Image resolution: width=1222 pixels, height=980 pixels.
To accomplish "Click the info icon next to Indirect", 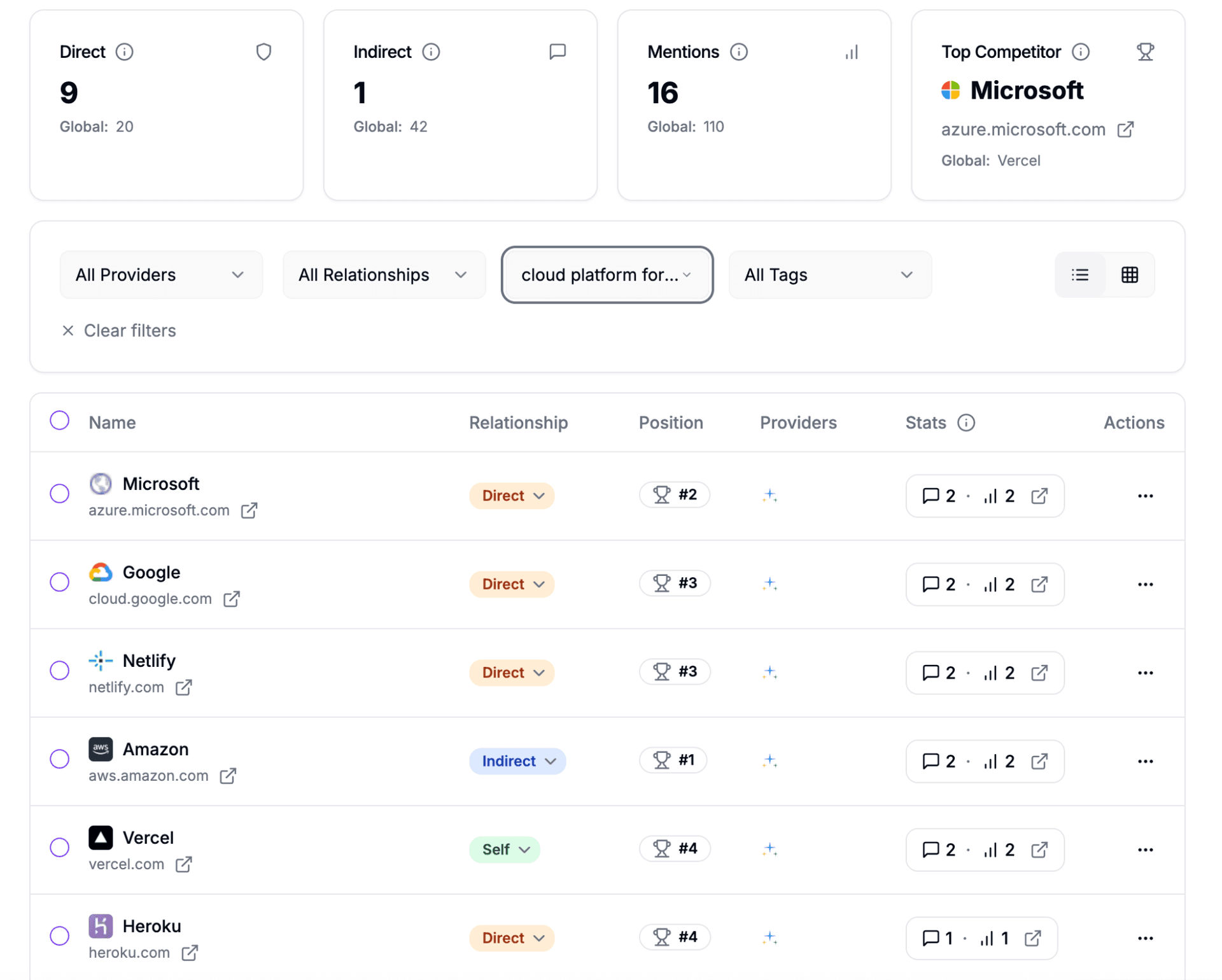I will 431,52.
